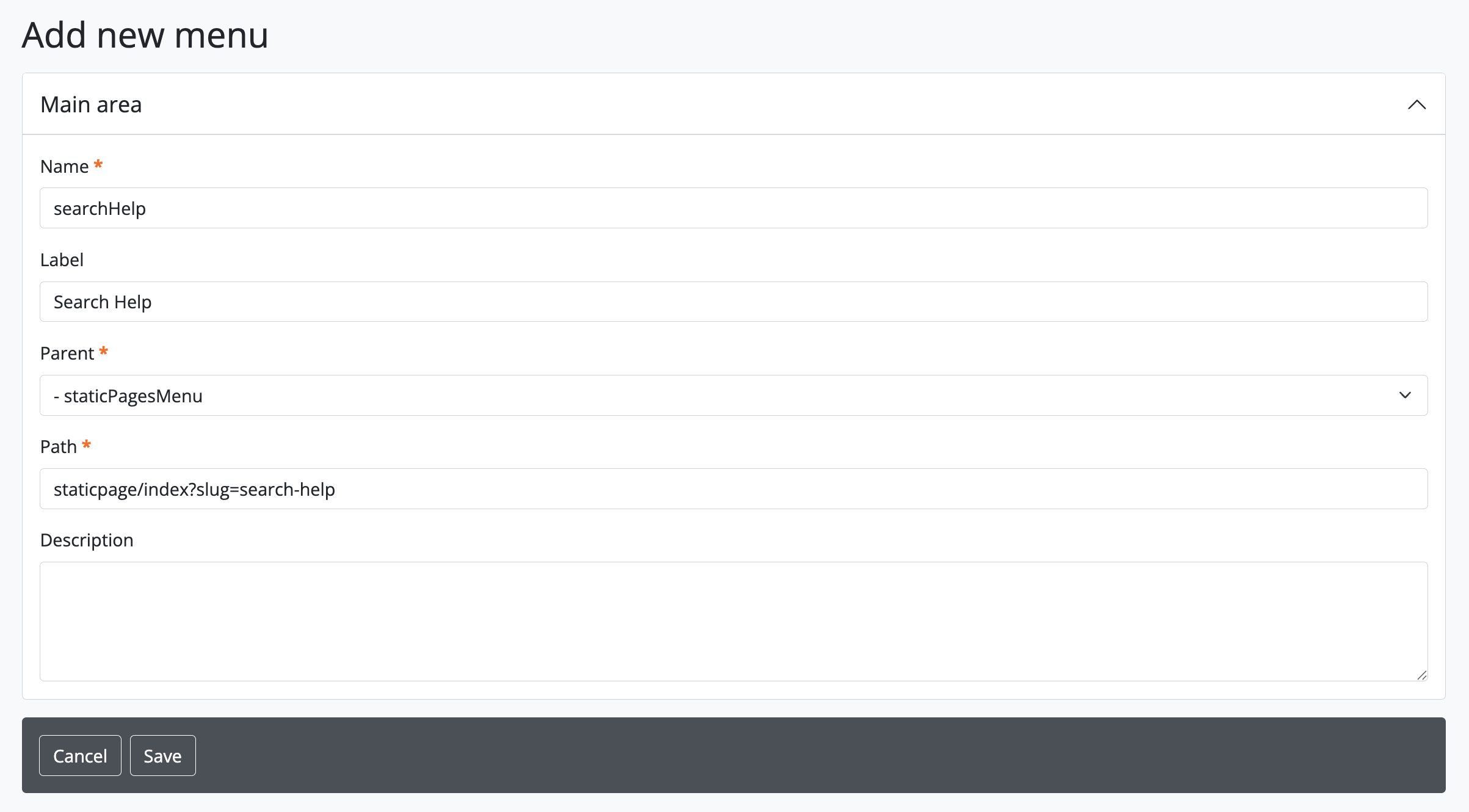The height and width of the screenshot is (812, 1469).
Task: Click the Label field caption text
Action: pos(62,260)
